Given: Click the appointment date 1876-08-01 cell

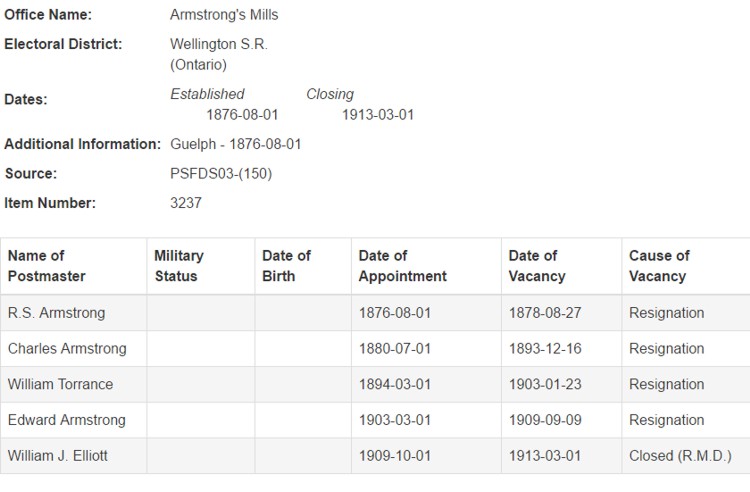Looking at the screenshot, I should (395, 313).
